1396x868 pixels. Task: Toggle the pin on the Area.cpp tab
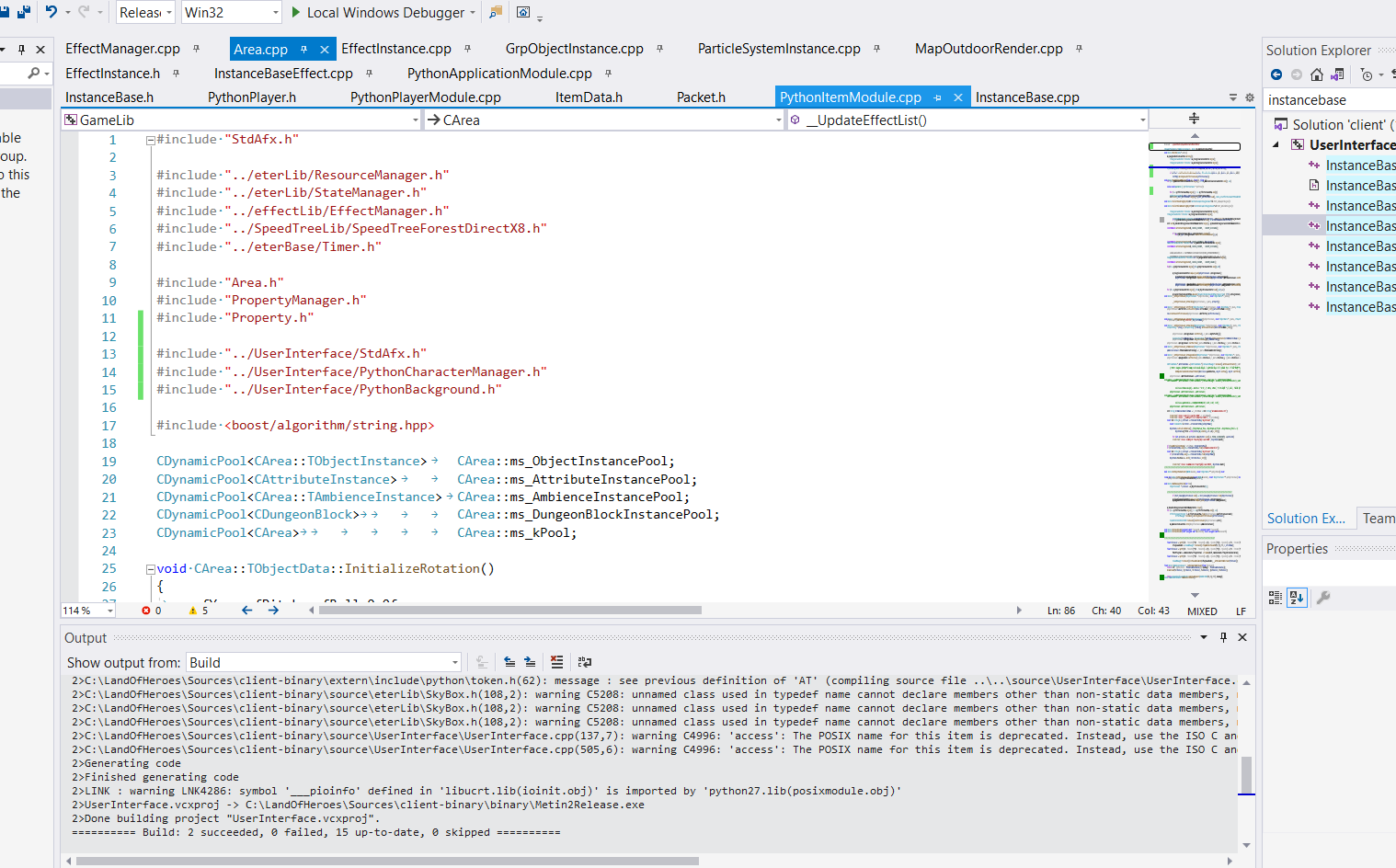click(x=304, y=50)
